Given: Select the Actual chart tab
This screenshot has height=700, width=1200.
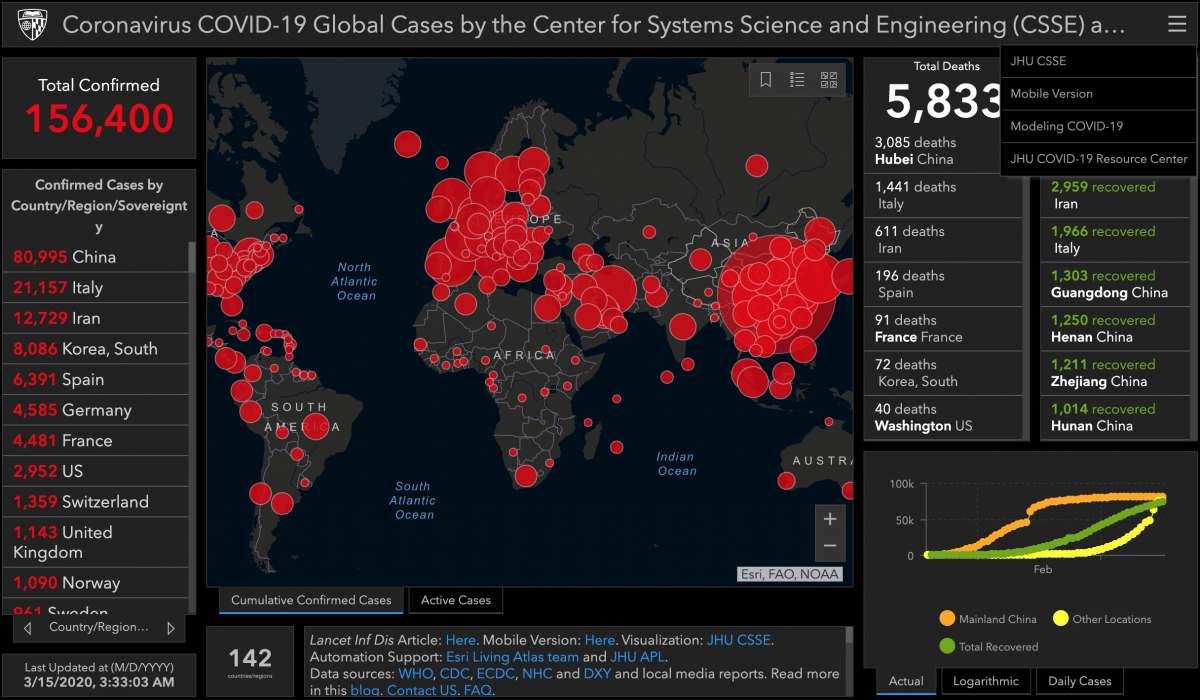Looking at the screenshot, I should (906, 681).
